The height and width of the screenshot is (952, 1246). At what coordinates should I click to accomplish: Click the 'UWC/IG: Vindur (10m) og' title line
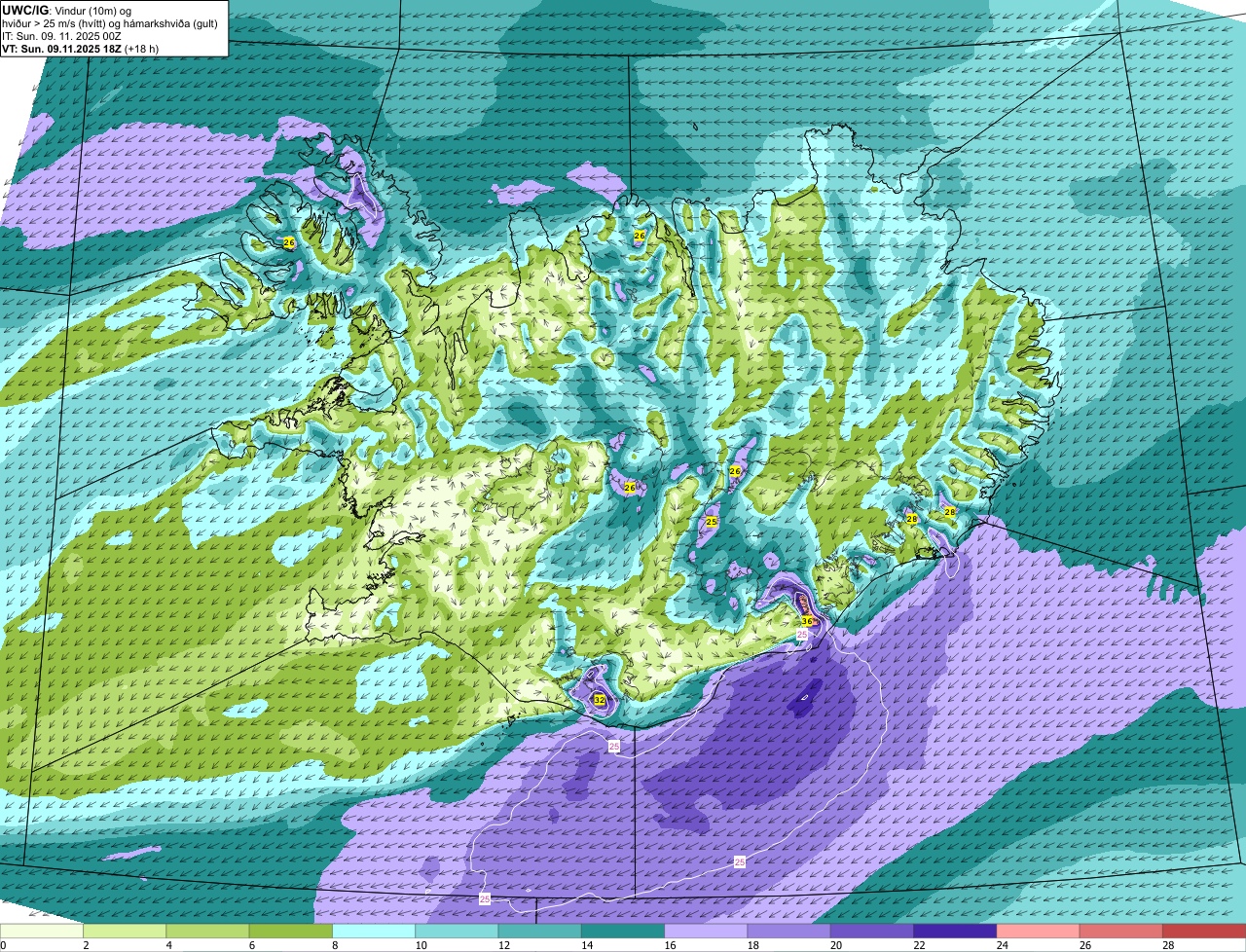click(65, 10)
